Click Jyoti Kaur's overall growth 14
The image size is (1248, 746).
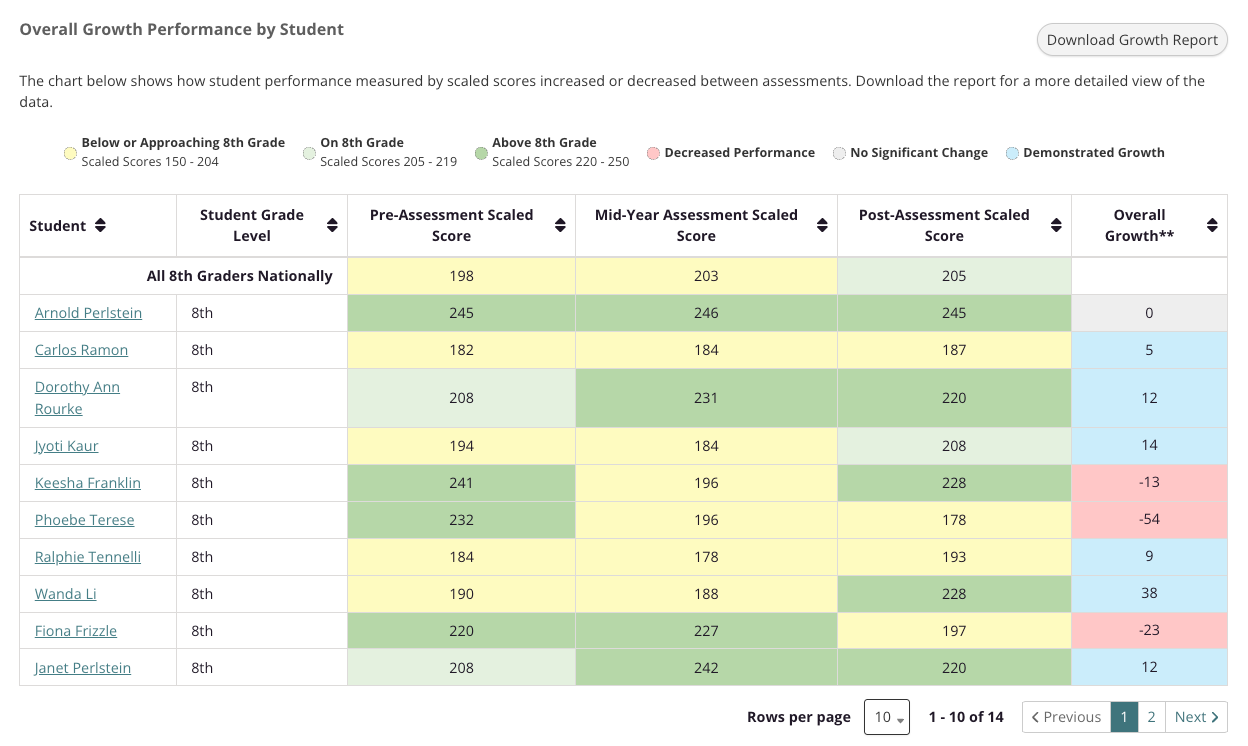click(1149, 446)
